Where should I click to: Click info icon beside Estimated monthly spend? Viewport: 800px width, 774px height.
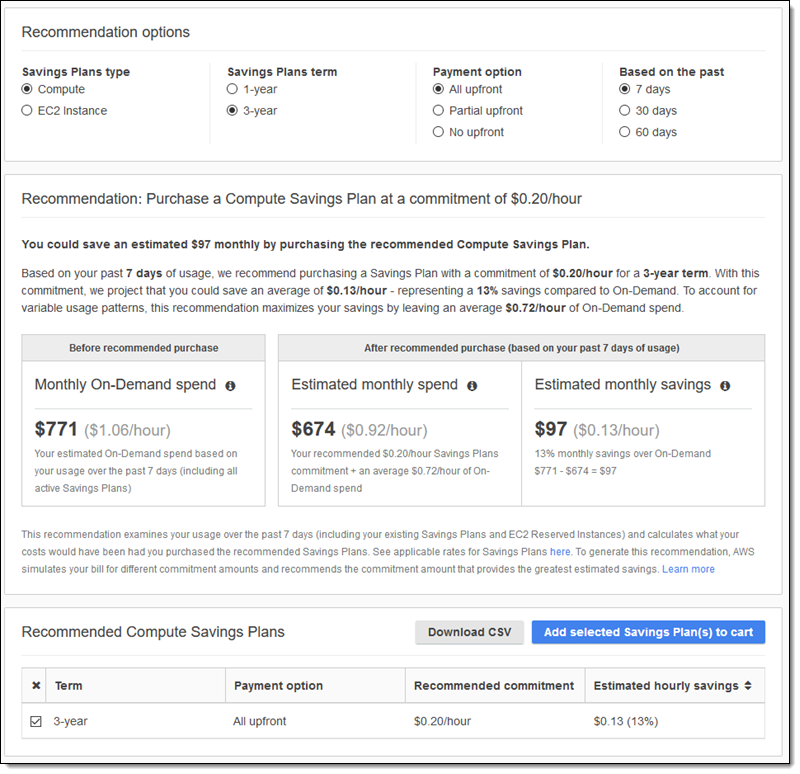472,385
